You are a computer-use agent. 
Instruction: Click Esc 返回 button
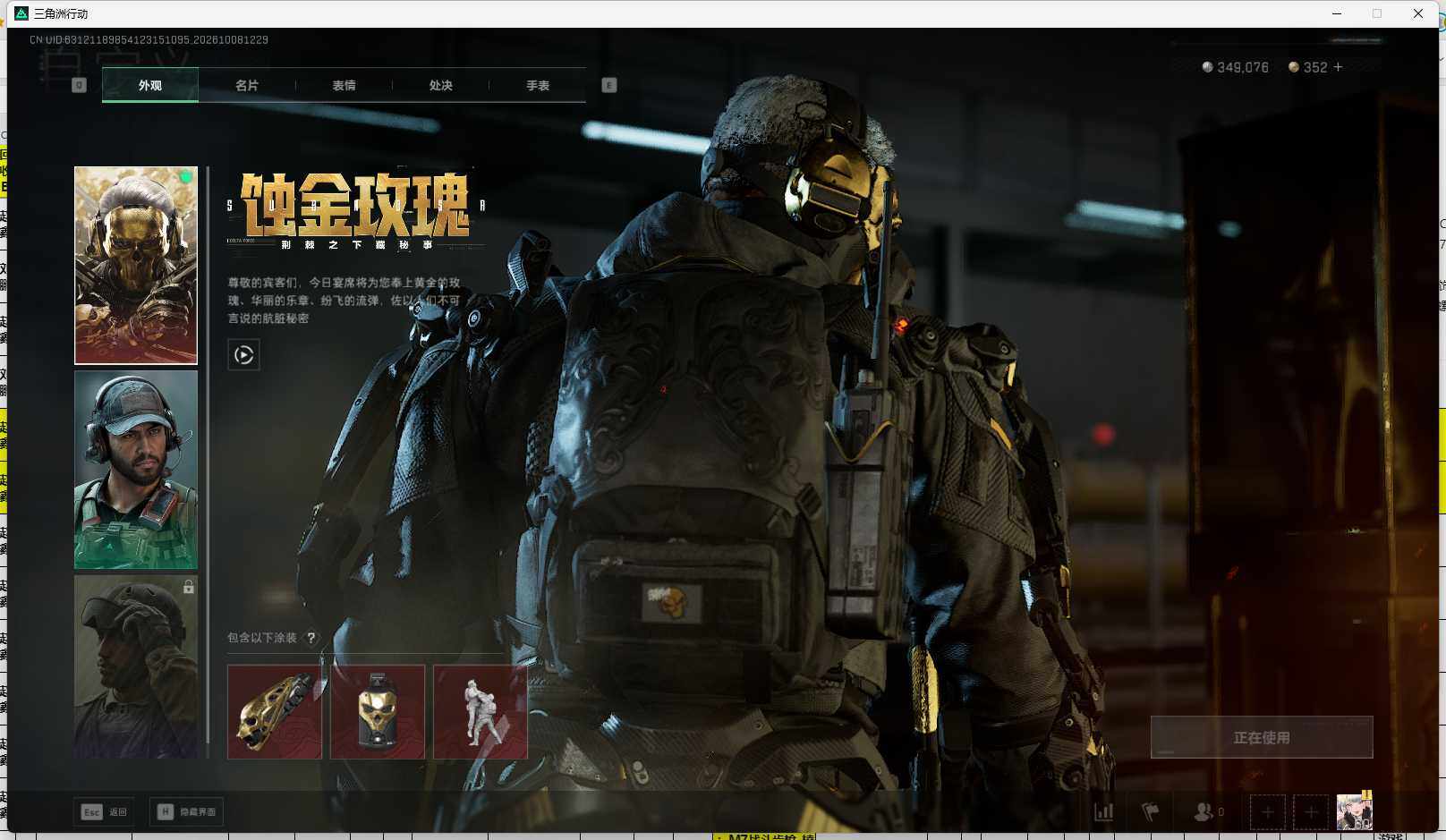click(105, 812)
